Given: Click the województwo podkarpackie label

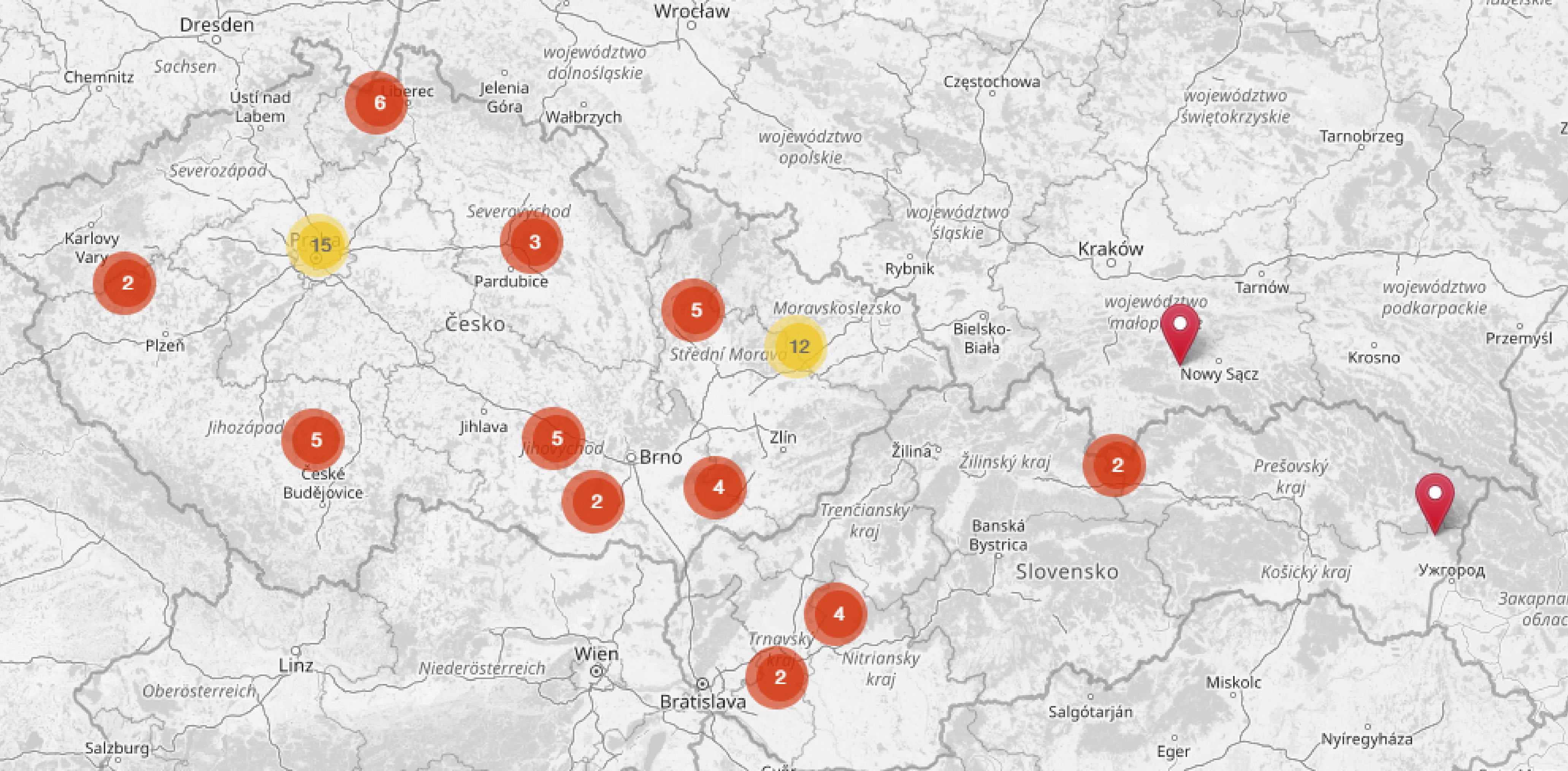Looking at the screenshot, I should pyautogui.click(x=1434, y=297).
